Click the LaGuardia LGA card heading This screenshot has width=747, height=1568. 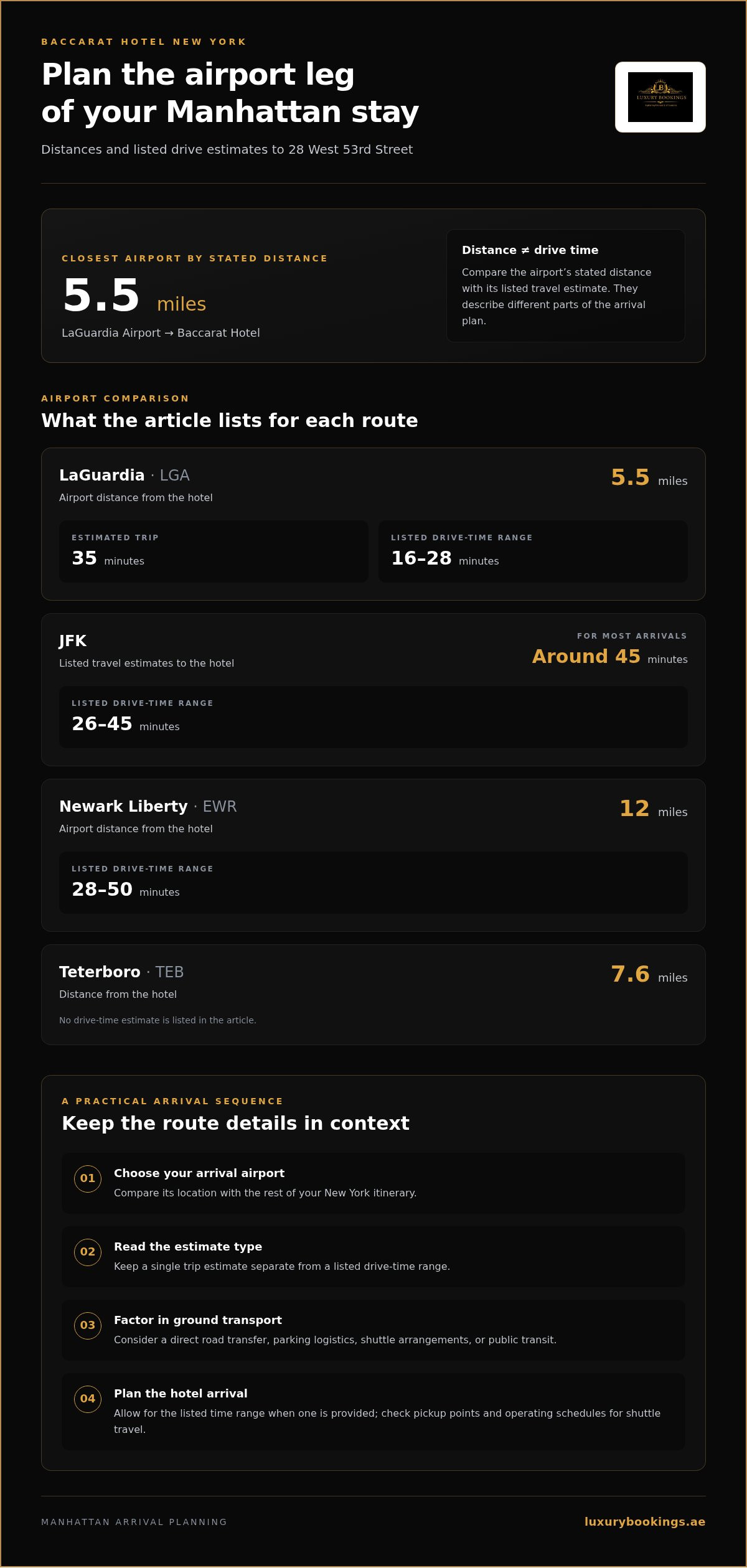pyautogui.click(x=125, y=476)
